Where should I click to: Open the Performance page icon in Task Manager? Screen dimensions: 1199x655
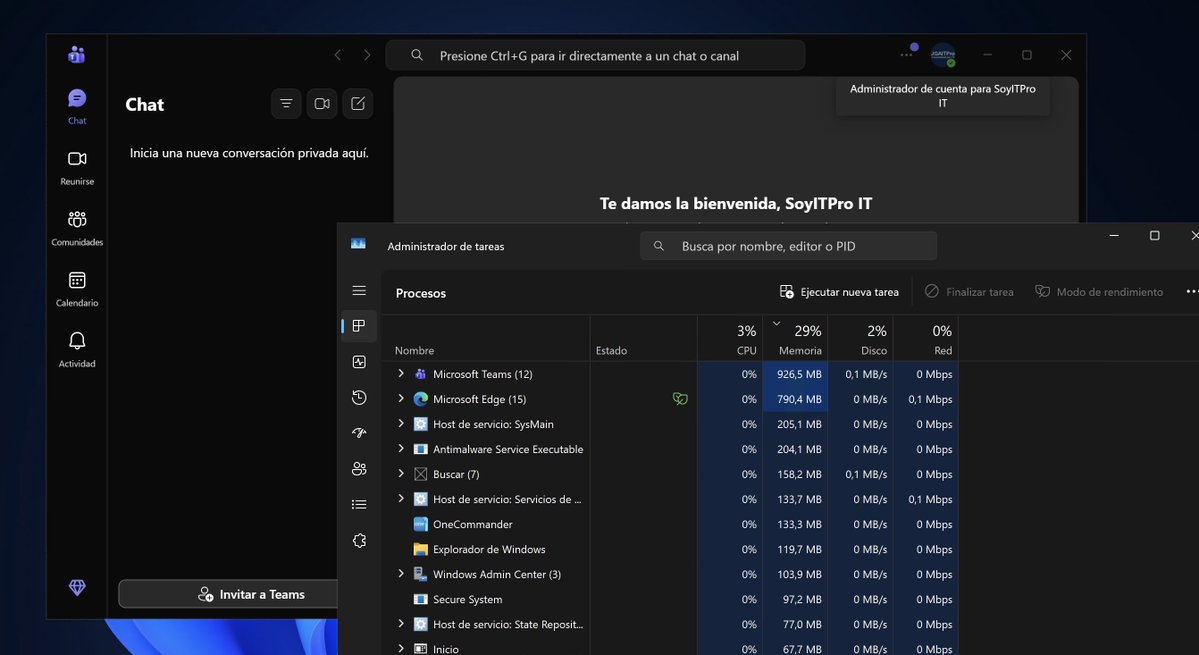pos(359,362)
